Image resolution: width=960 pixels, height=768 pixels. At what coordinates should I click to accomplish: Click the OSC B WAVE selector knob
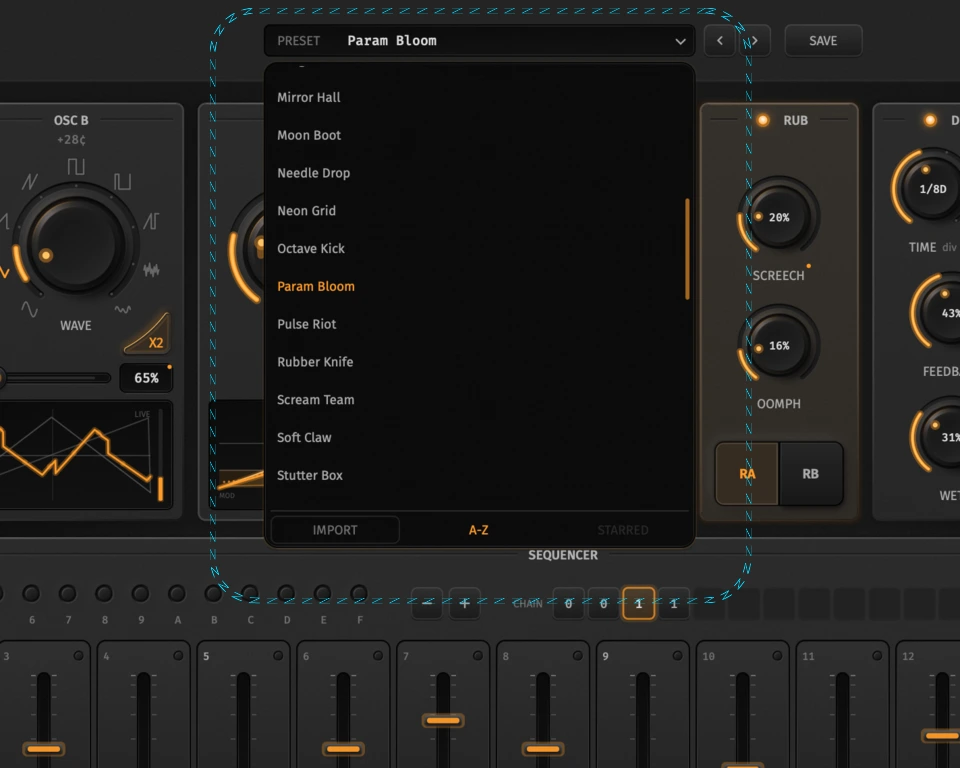(77, 244)
